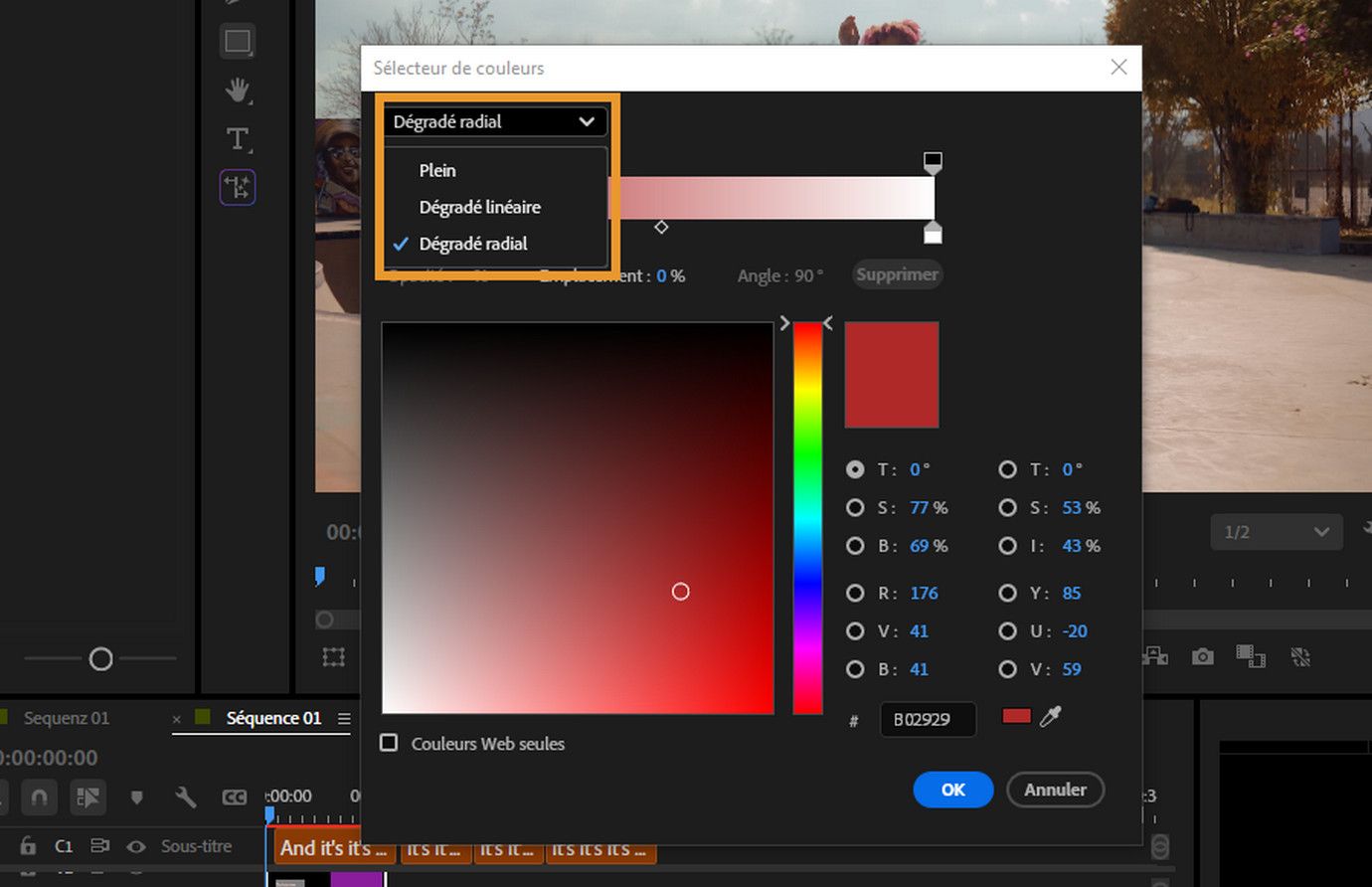Toggle the Couleurs Web seules checkbox
The height and width of the screenshot is (887, 1372).
point(389,743)
